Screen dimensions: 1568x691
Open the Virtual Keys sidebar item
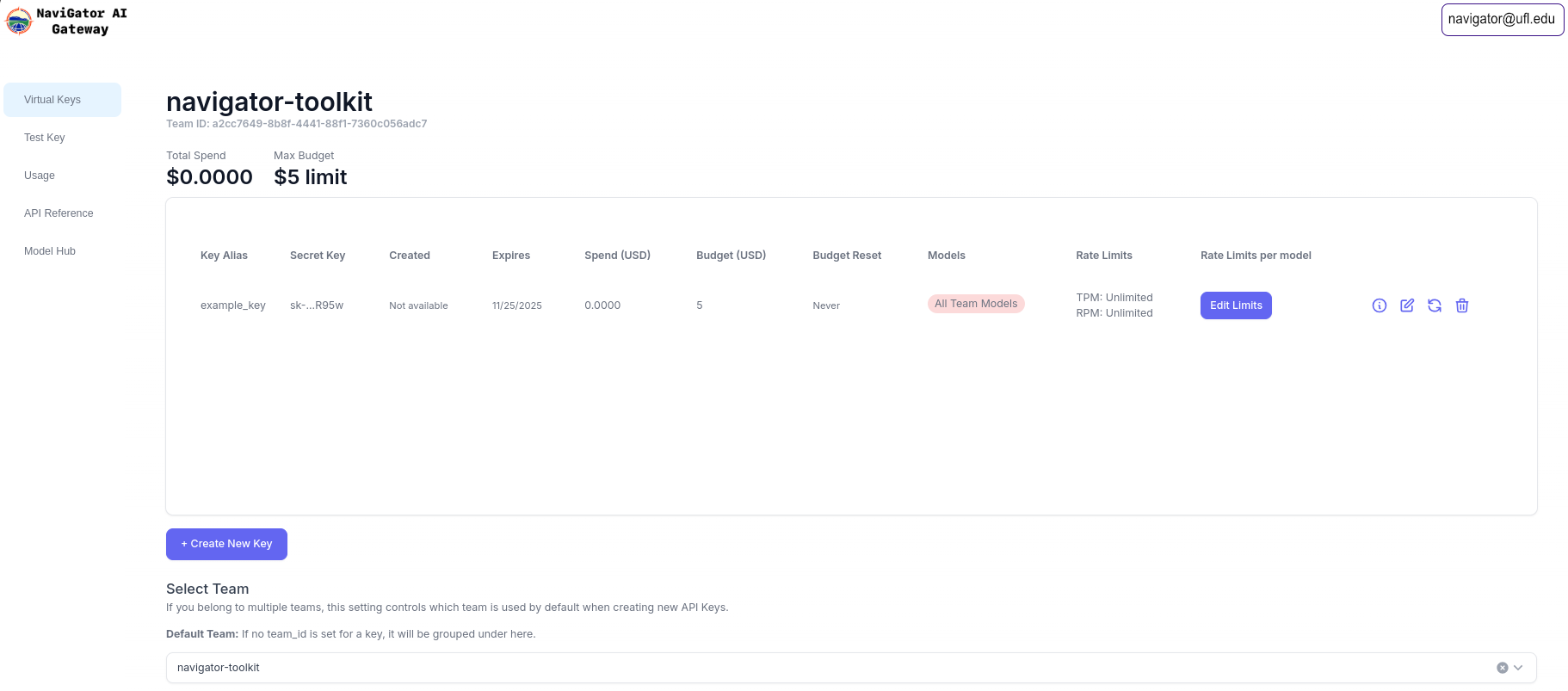[x=63, y=100]
